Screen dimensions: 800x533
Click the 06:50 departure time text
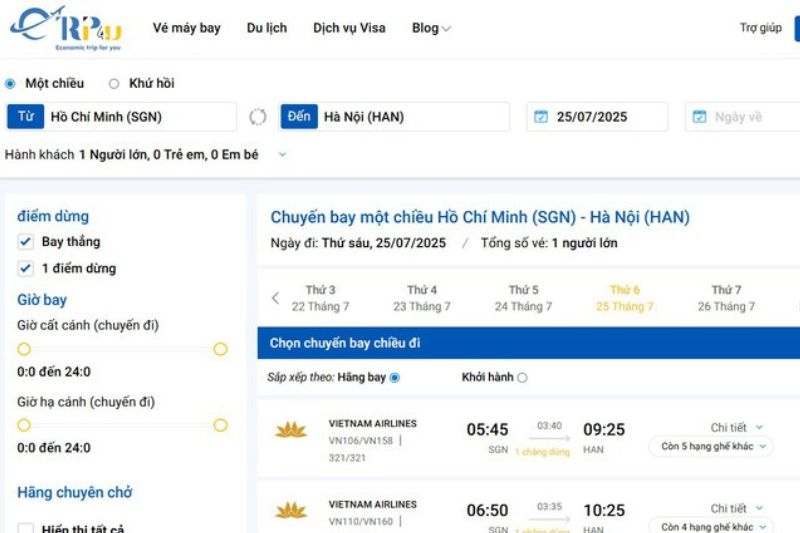(x=487, y=510)
